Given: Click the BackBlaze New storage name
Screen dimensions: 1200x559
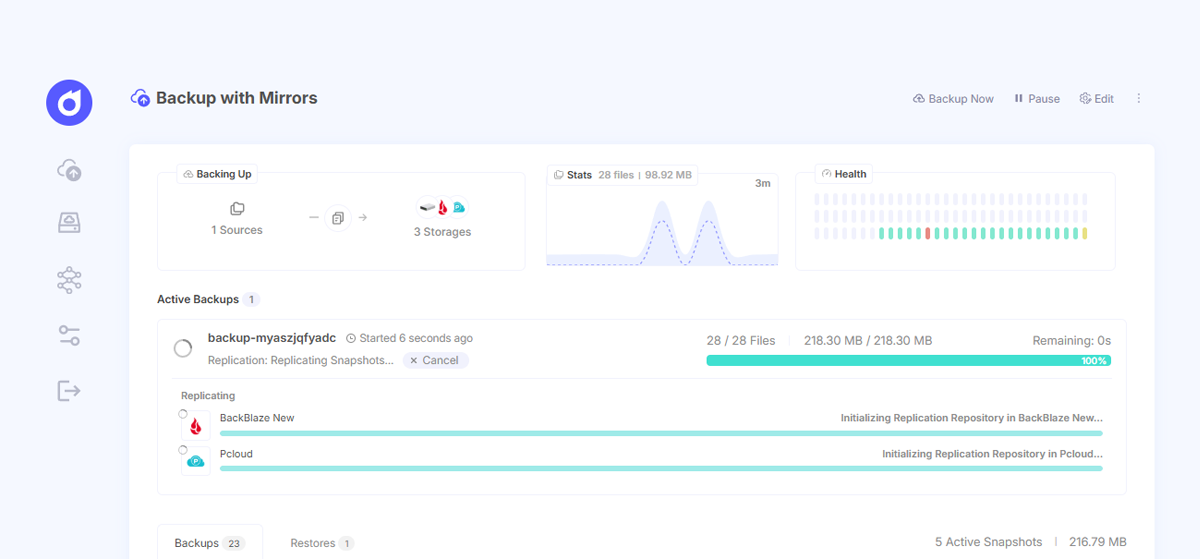Looking at the screenshot, I should (257, 418).
